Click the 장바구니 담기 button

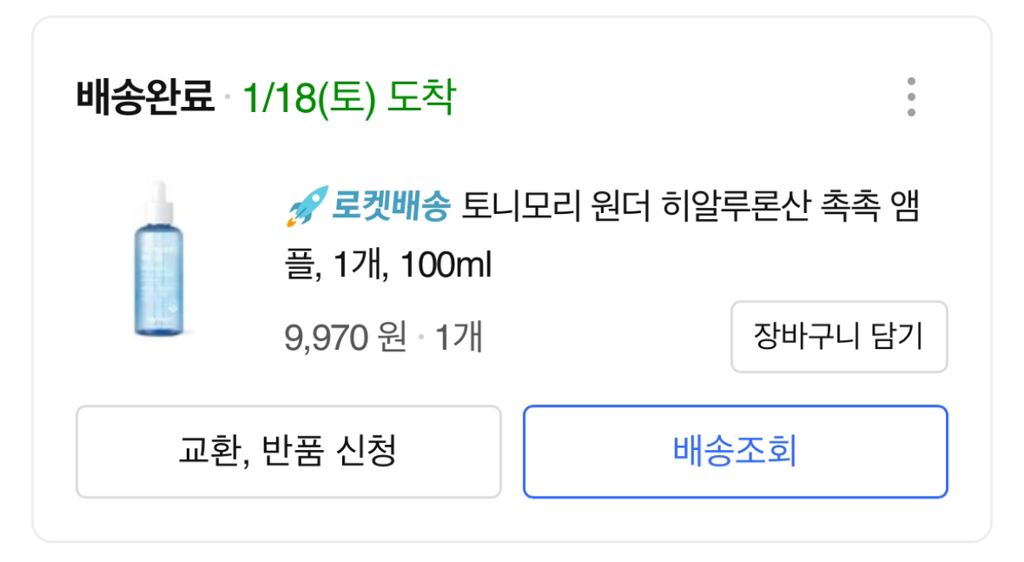(838, 337)
